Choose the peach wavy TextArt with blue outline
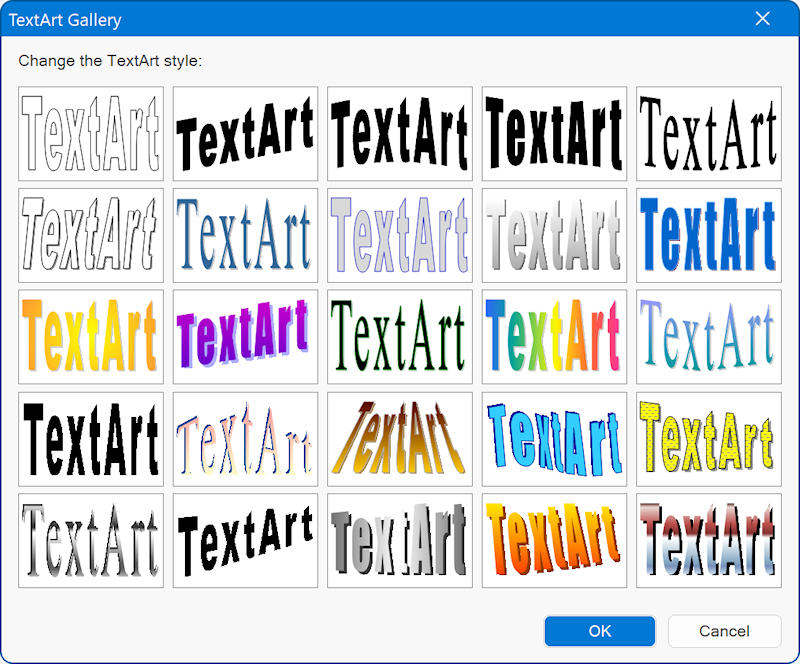Screen dimensions: 800x664 (245, 439)
